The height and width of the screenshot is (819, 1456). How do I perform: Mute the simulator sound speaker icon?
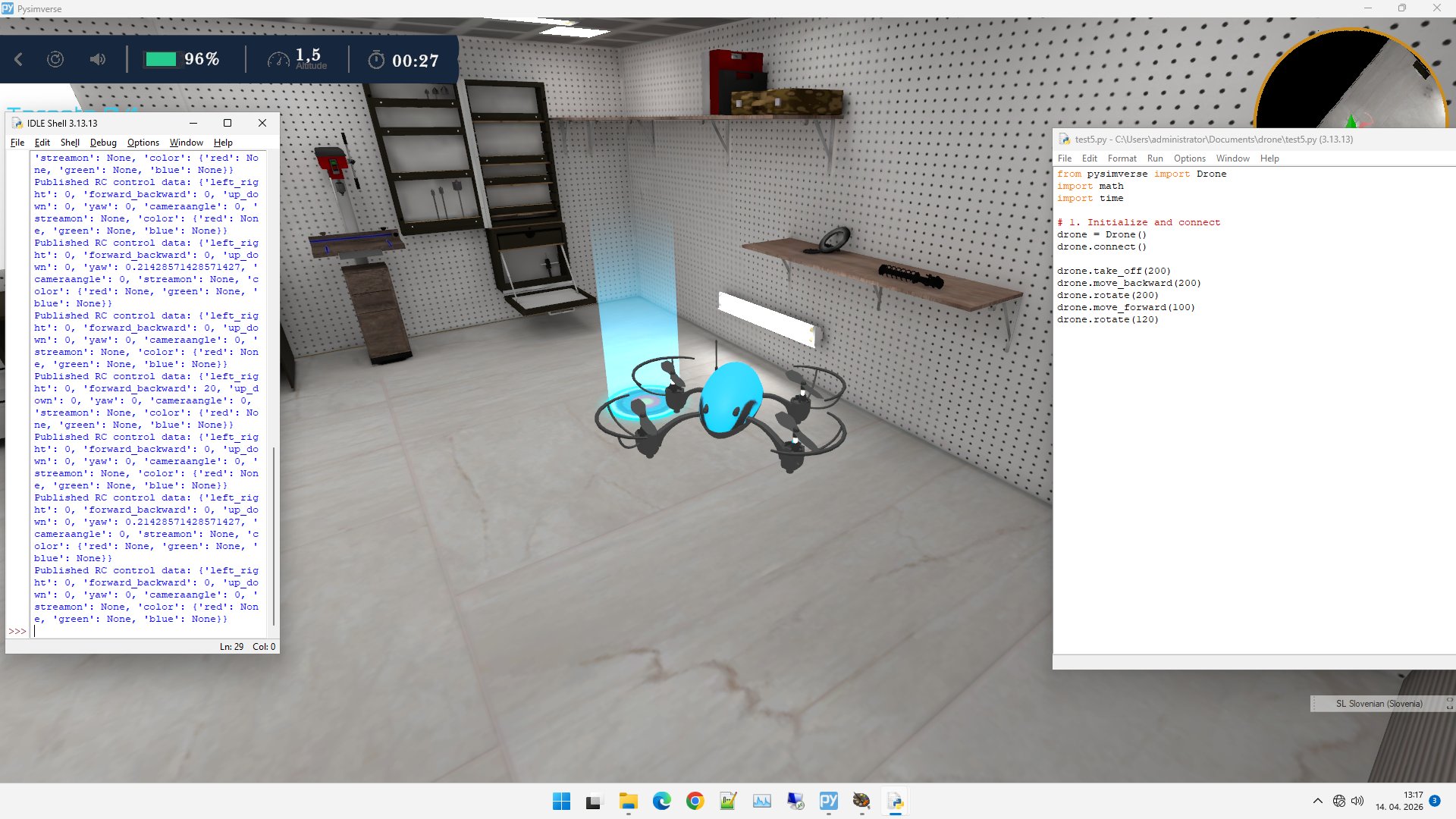click(x=98, y=59)
